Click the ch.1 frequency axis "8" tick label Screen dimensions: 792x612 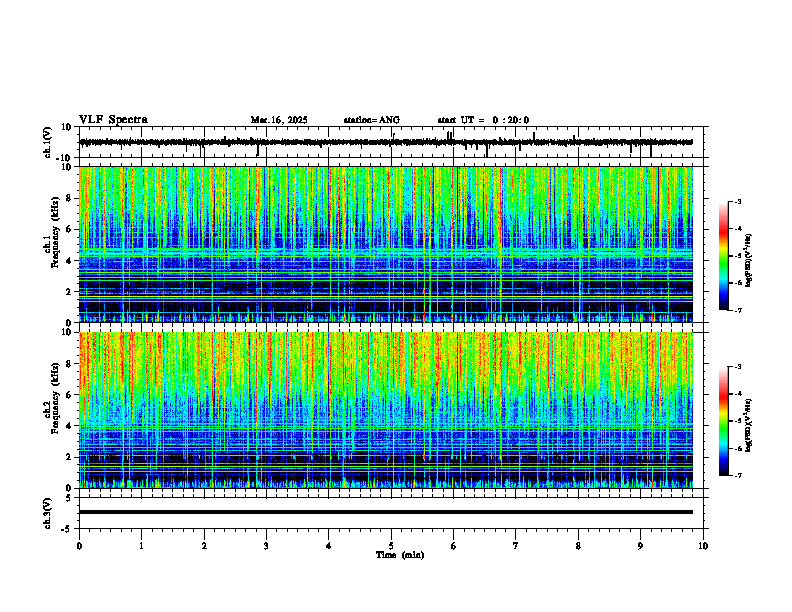coord(70,198)
